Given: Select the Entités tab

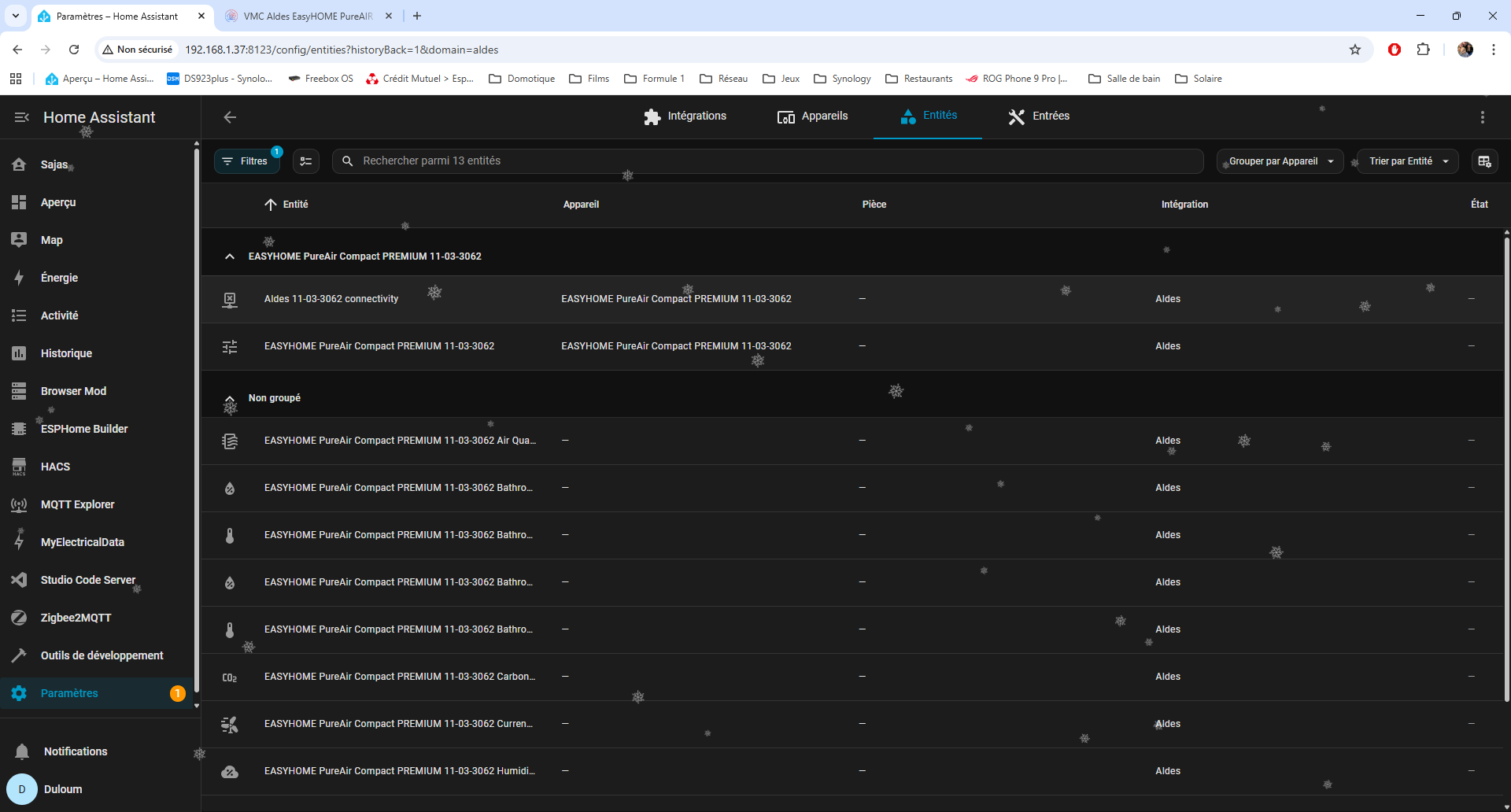Looking at the screenshot, I should click(928, 116).
